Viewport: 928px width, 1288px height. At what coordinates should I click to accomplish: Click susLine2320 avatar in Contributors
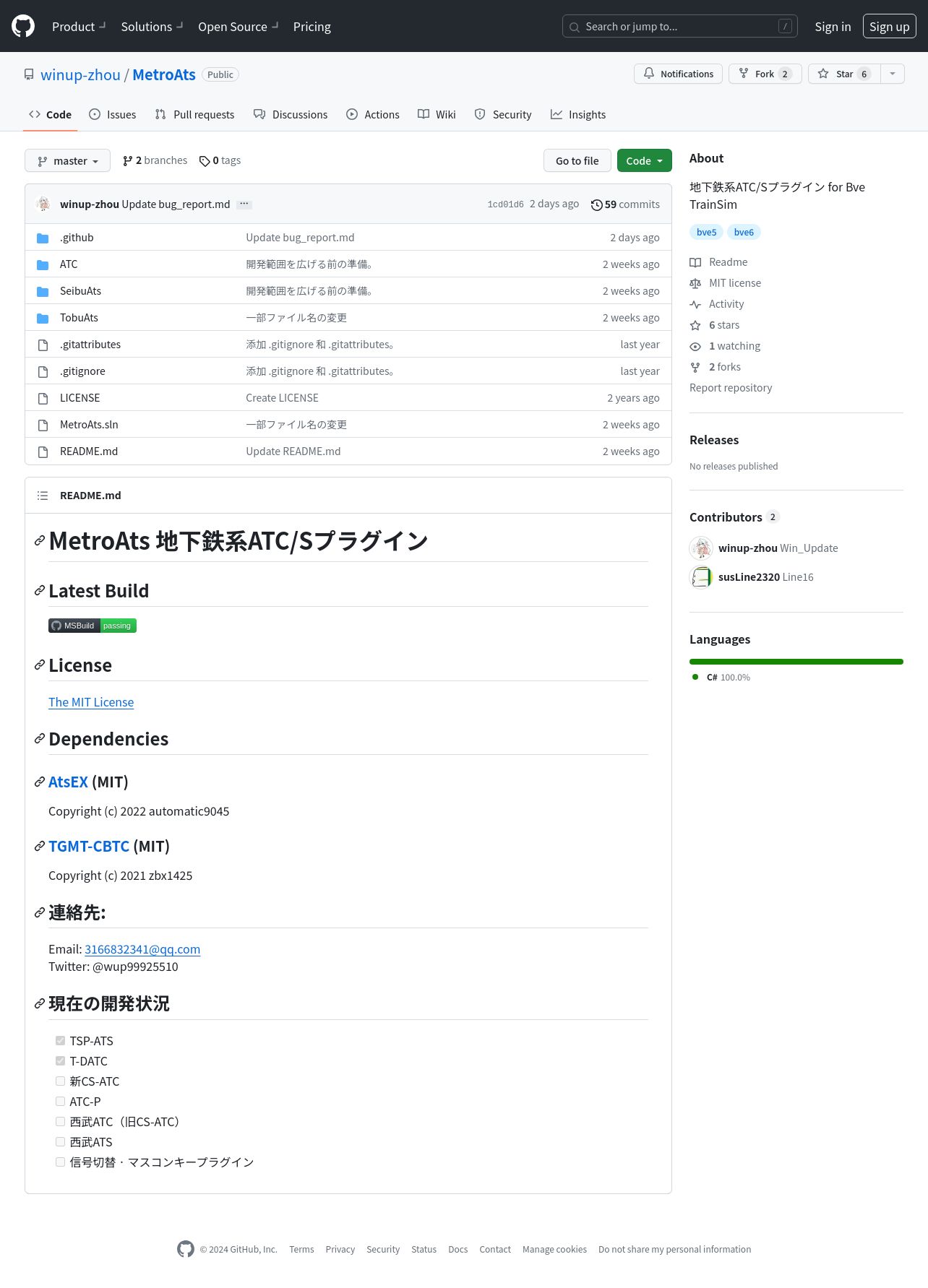pyautogui.click(x=701, y=577)
